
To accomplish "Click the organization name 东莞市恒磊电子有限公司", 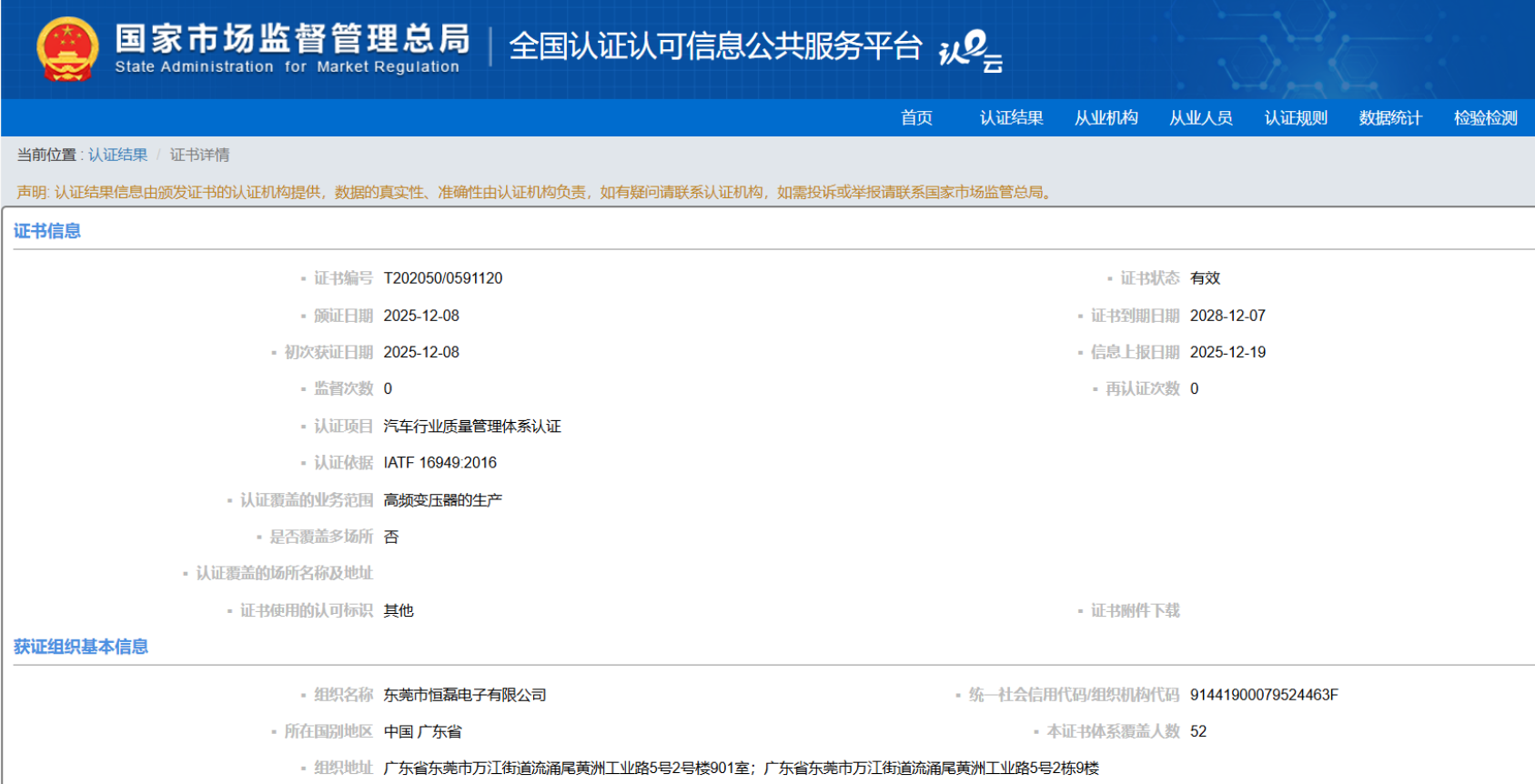I will pyautogui.click(x=465, y=695).
